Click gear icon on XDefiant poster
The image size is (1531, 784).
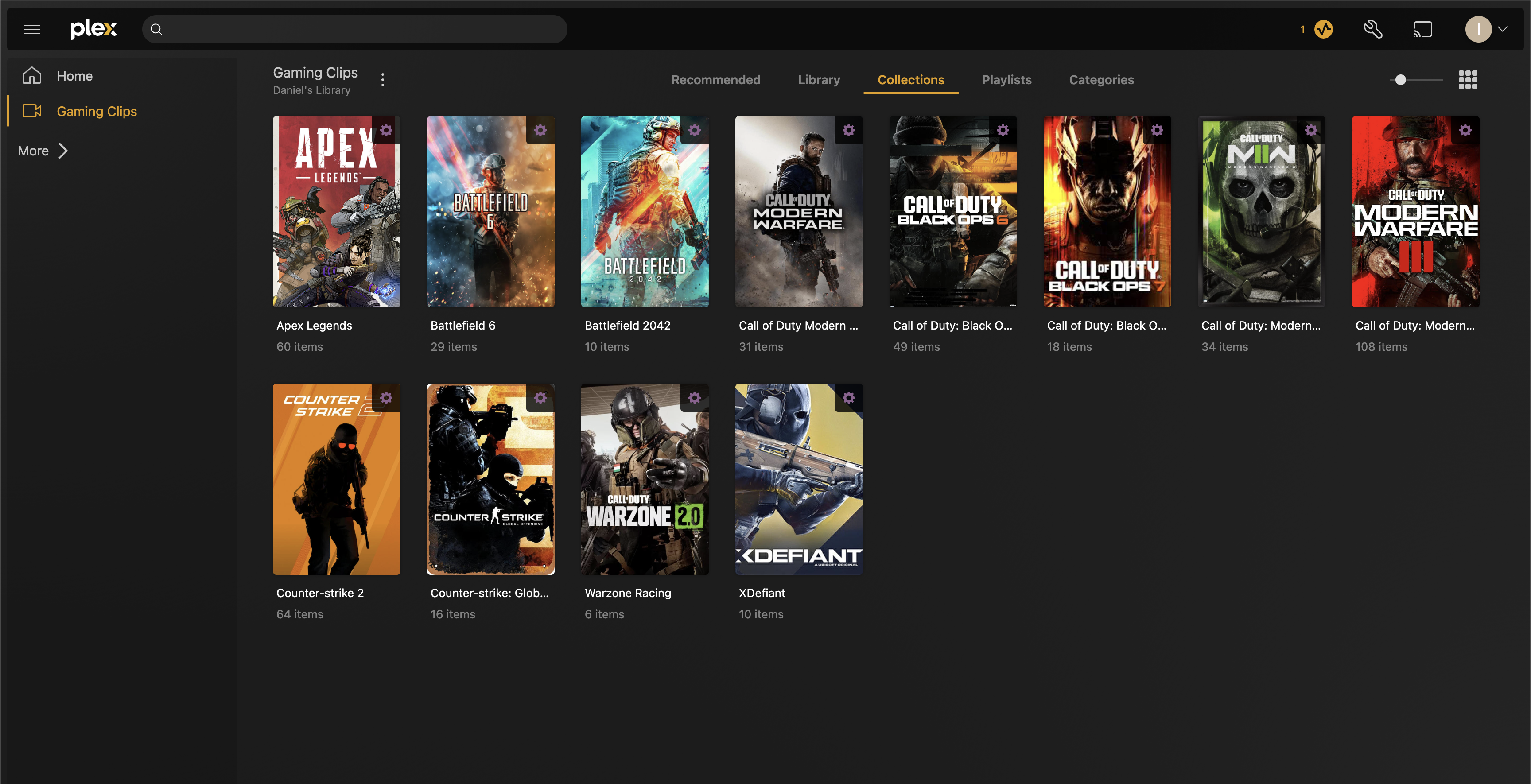tap(849, 398)
